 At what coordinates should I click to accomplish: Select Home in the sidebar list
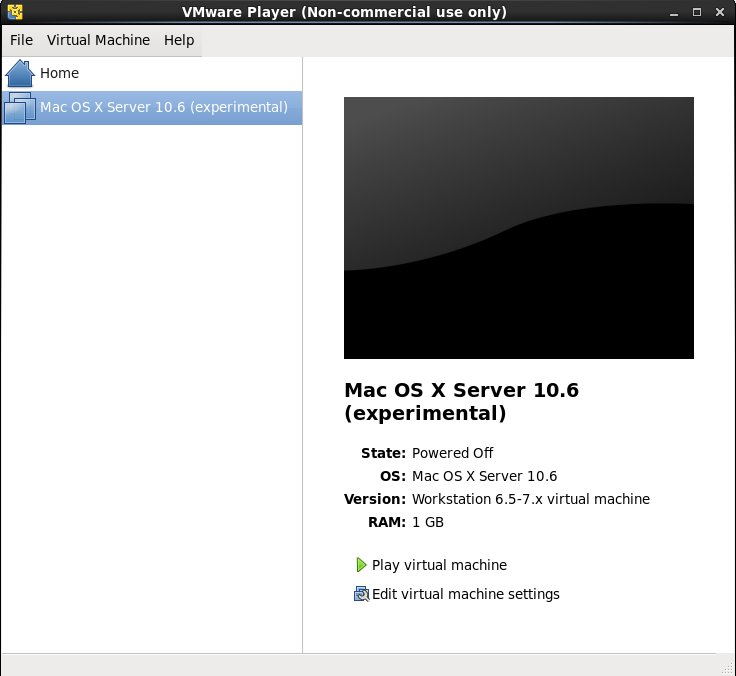tap(152, 74)
